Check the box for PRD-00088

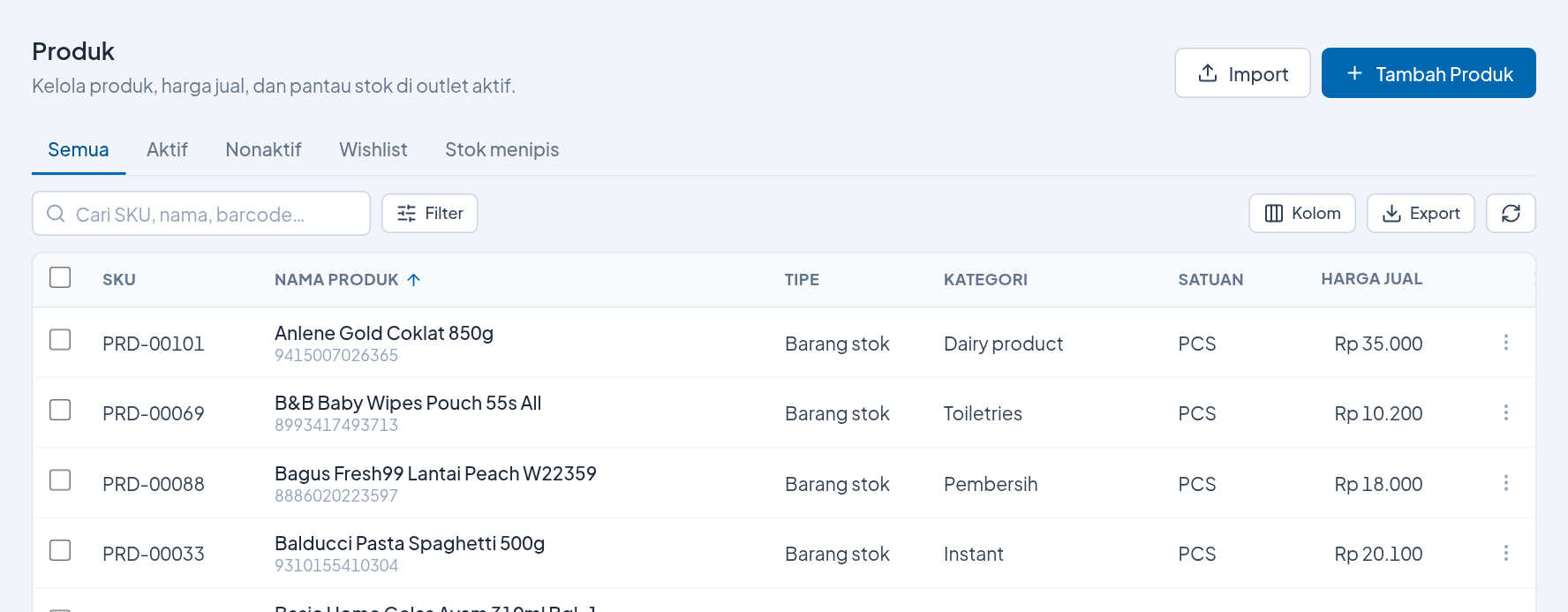60,480
